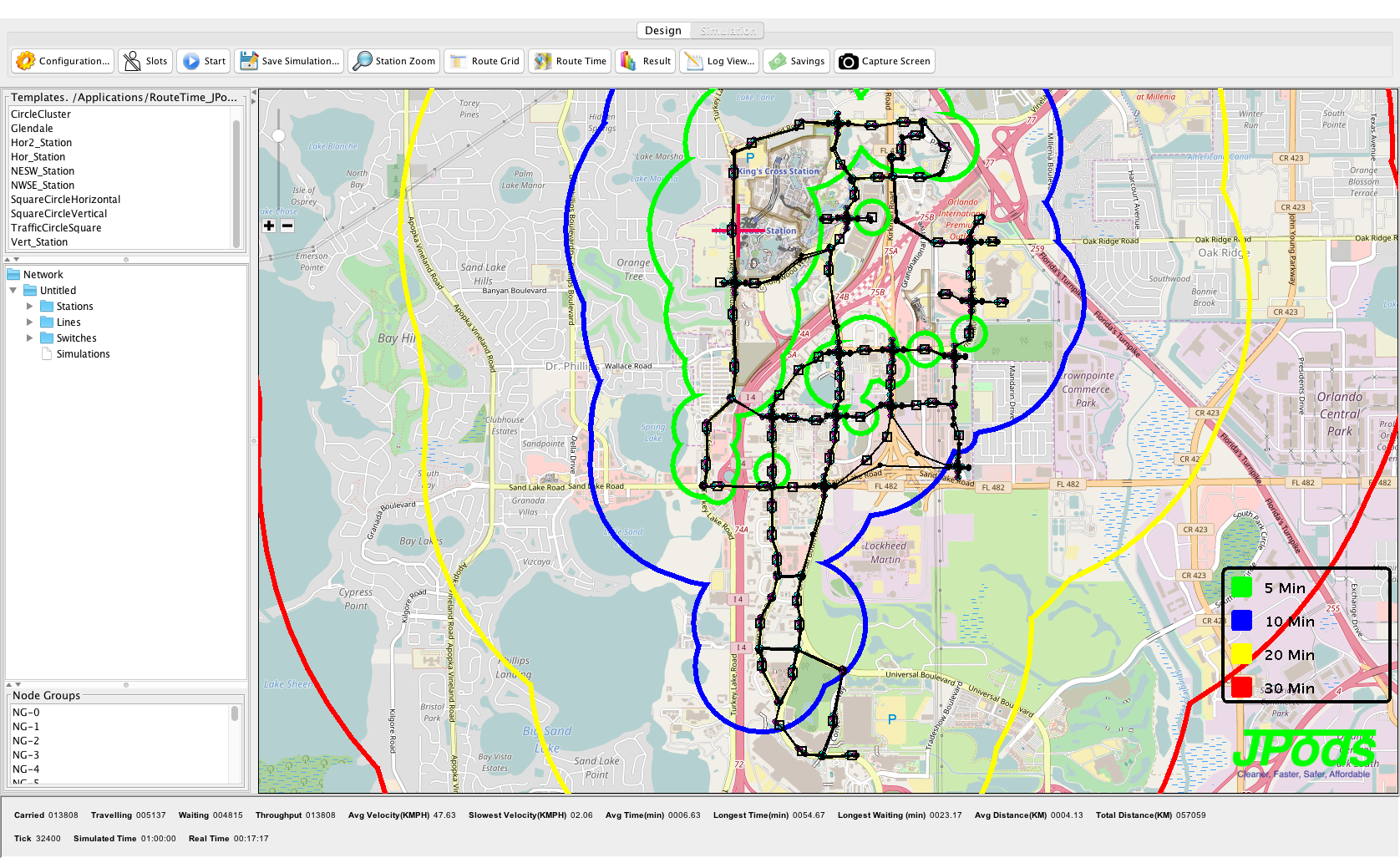Expand the Lines tree folder
The width and height of the screenshot is (1400, 858).
tap(30, 322)
